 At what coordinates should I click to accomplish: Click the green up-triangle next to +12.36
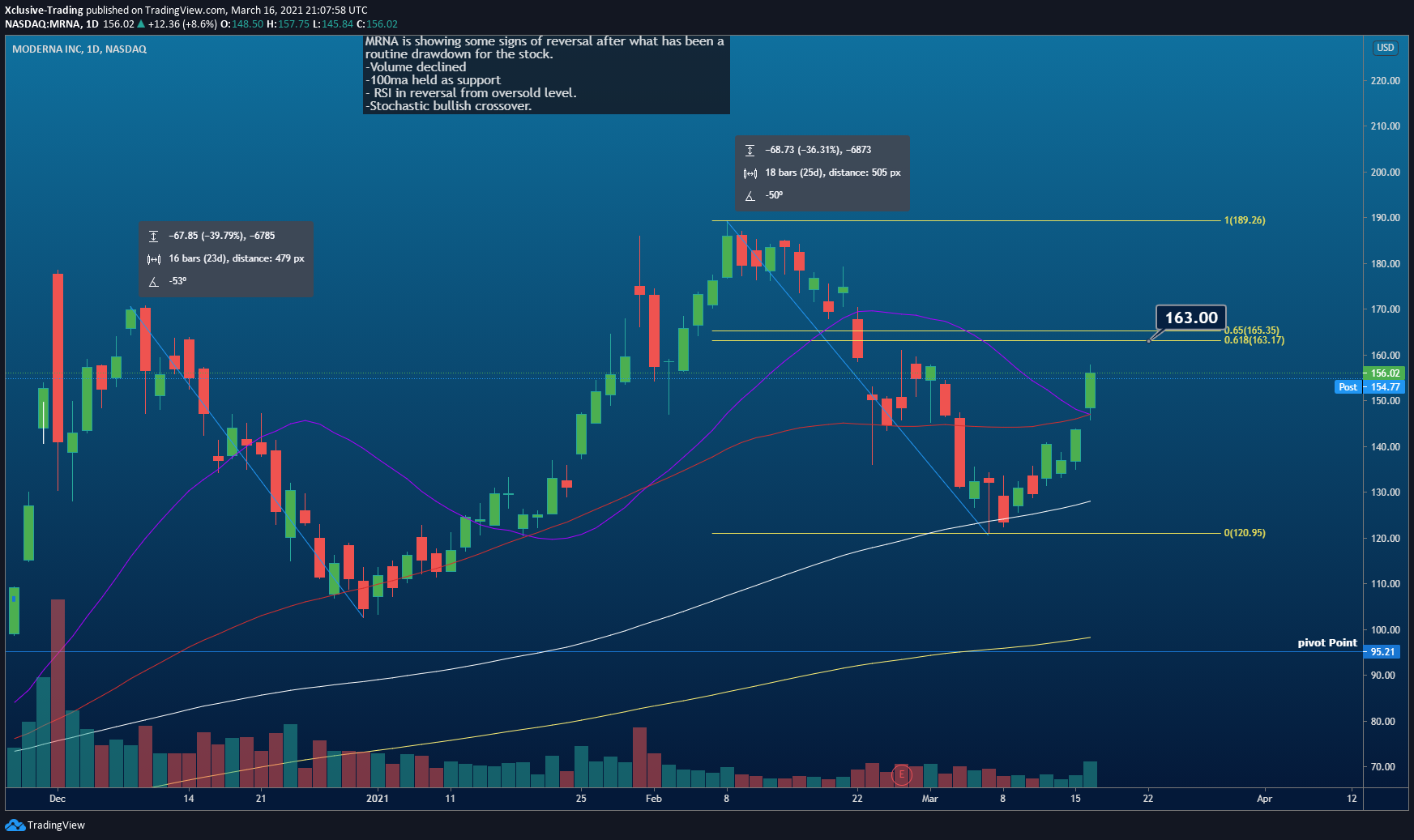[142, 24]
